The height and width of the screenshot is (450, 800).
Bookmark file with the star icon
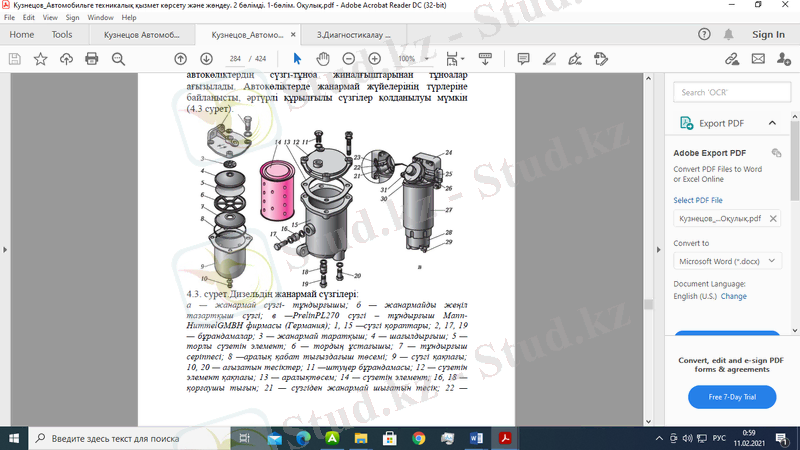click(40, 59)
